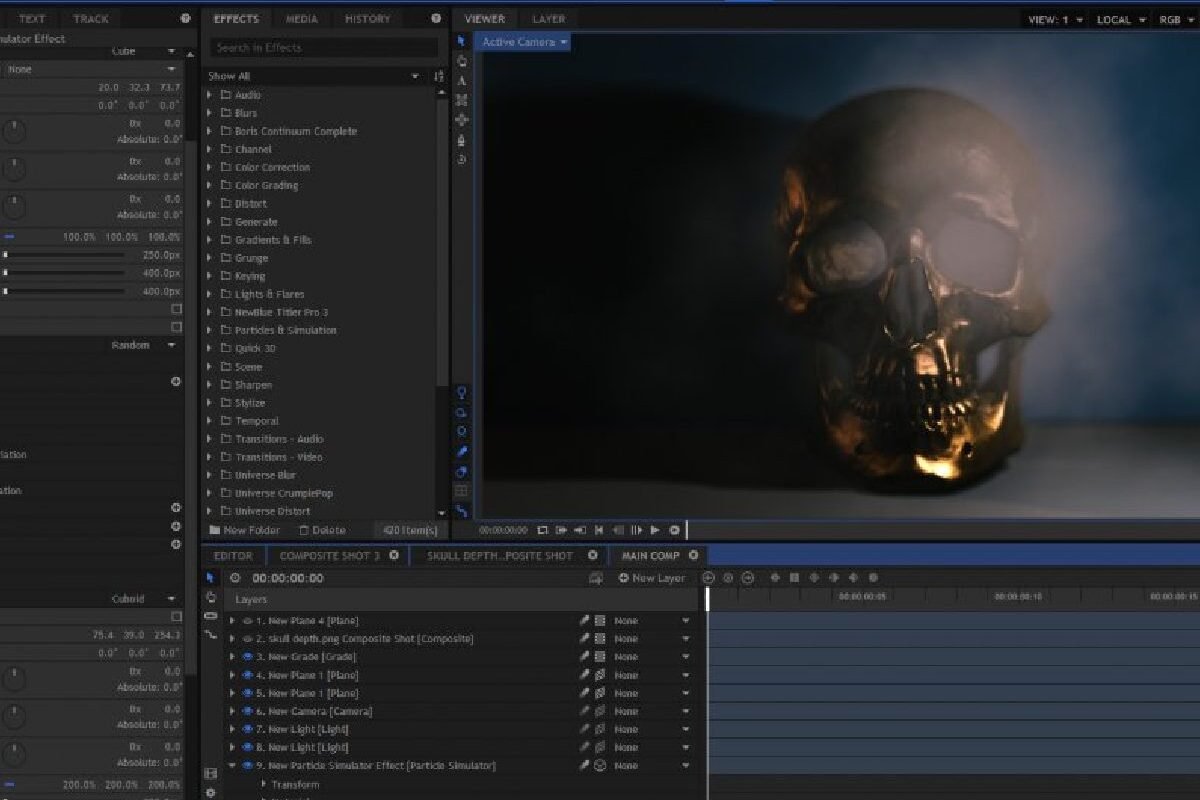Click the lights toggle icon in viewer sidebar
The image size is (1200, 800).
tap(461, 392)
